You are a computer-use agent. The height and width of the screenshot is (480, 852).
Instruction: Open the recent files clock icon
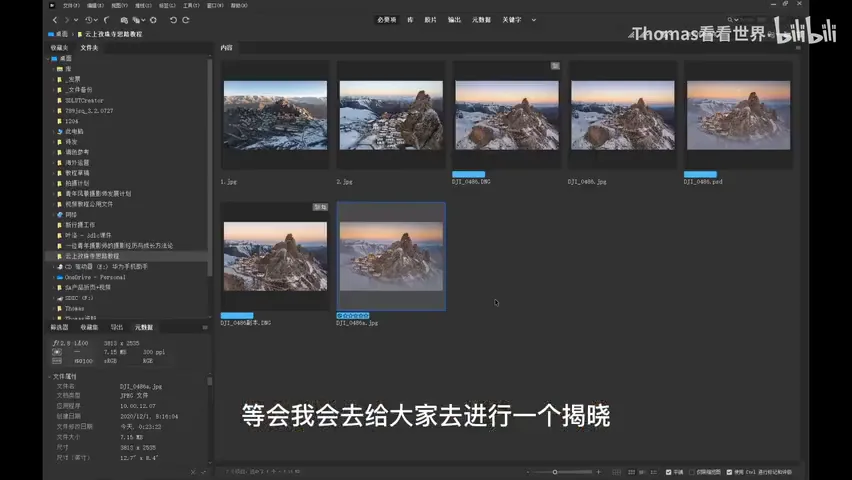click(x=89, y=20)
